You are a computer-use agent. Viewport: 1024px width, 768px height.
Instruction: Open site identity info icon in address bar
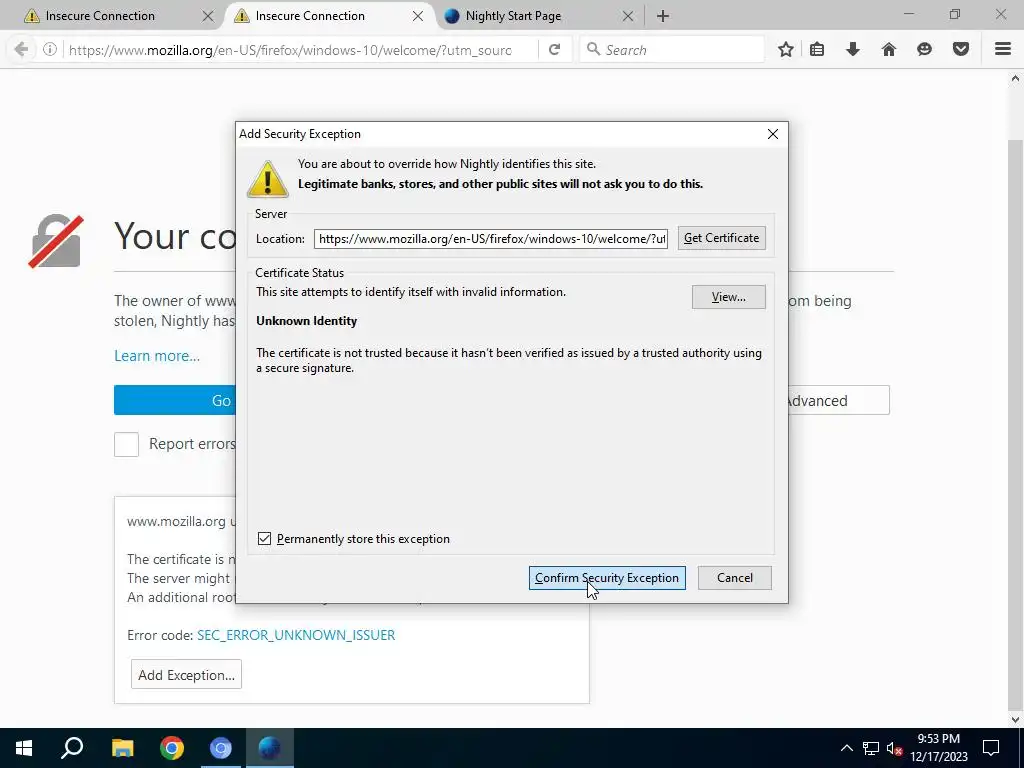pos(50,49)
